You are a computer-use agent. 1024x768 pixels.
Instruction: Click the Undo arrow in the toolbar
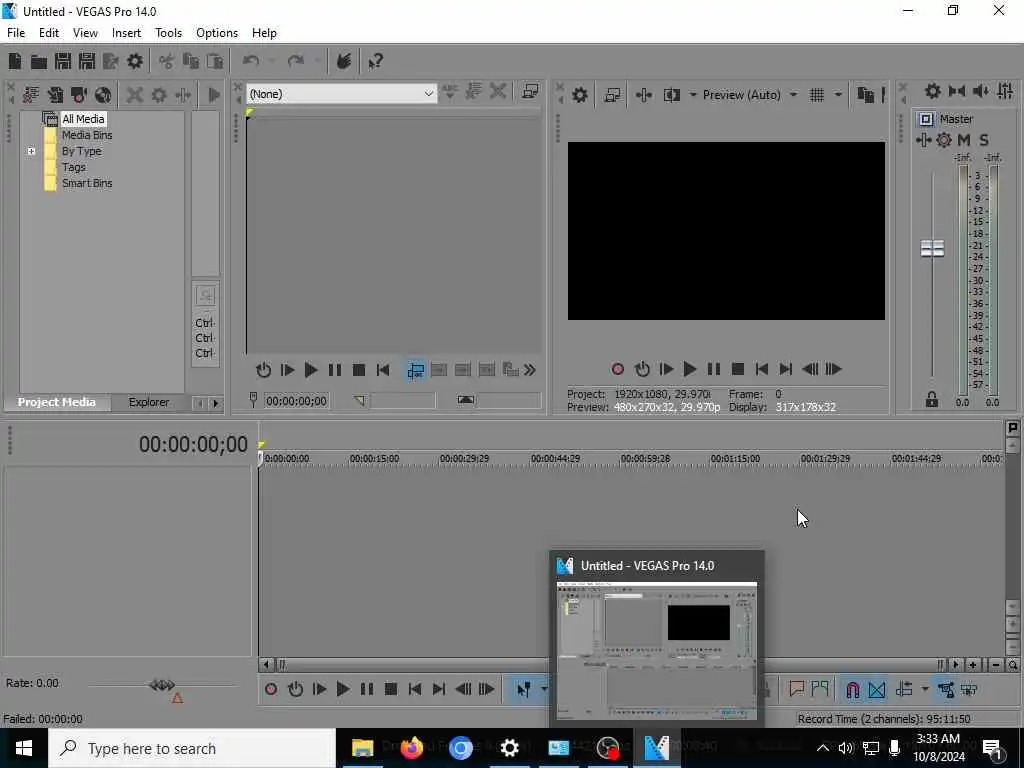click(251, 61)
